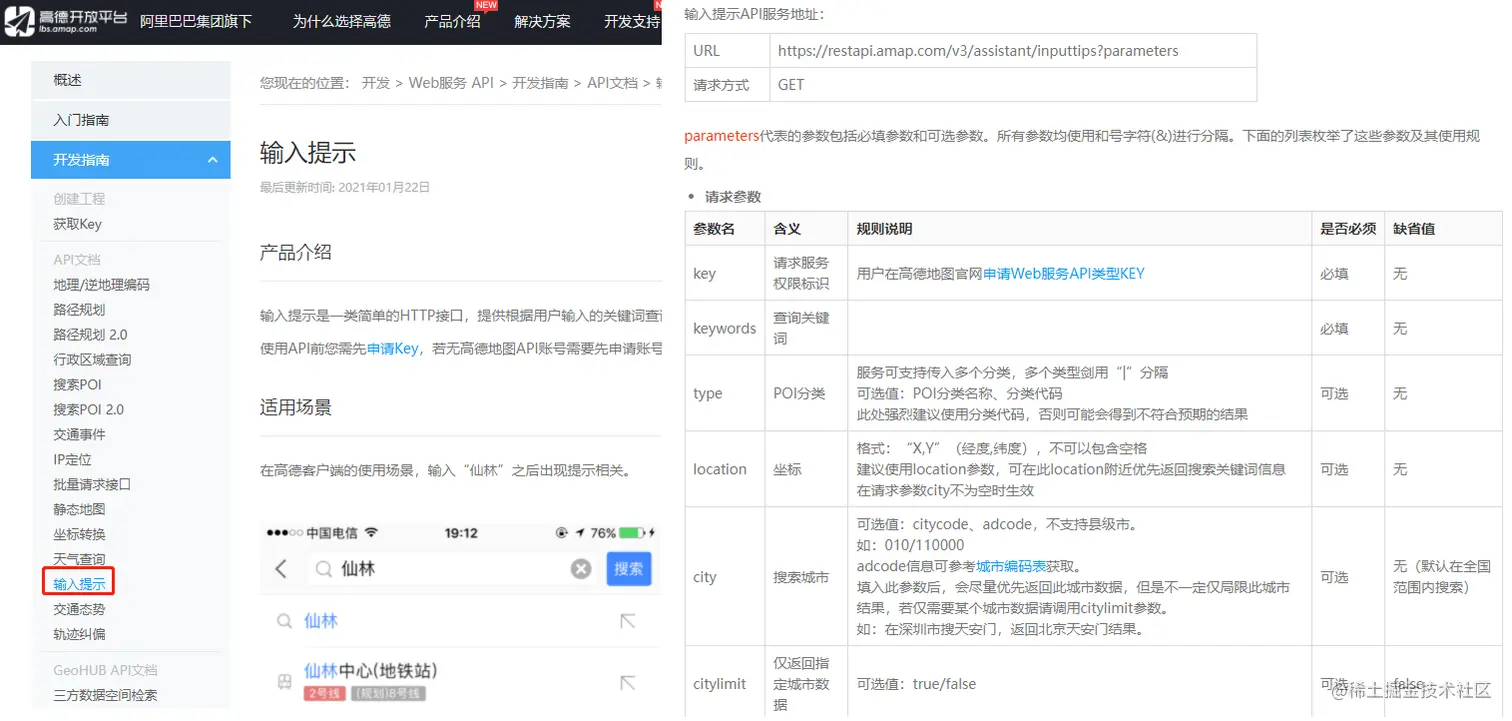The image size is (1512, 721).
Task: Open 产品介绍 in the top navigation
Action: tap(452, 21)
